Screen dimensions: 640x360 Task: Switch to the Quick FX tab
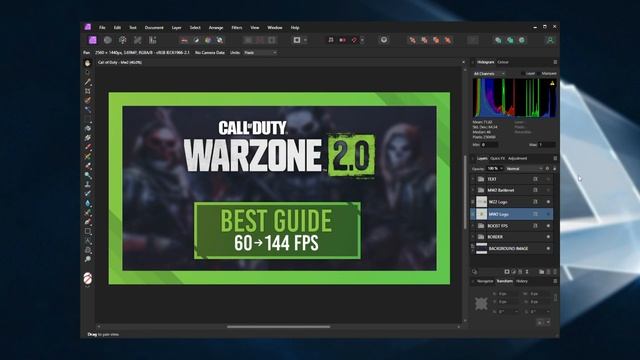tap(498, 158)
